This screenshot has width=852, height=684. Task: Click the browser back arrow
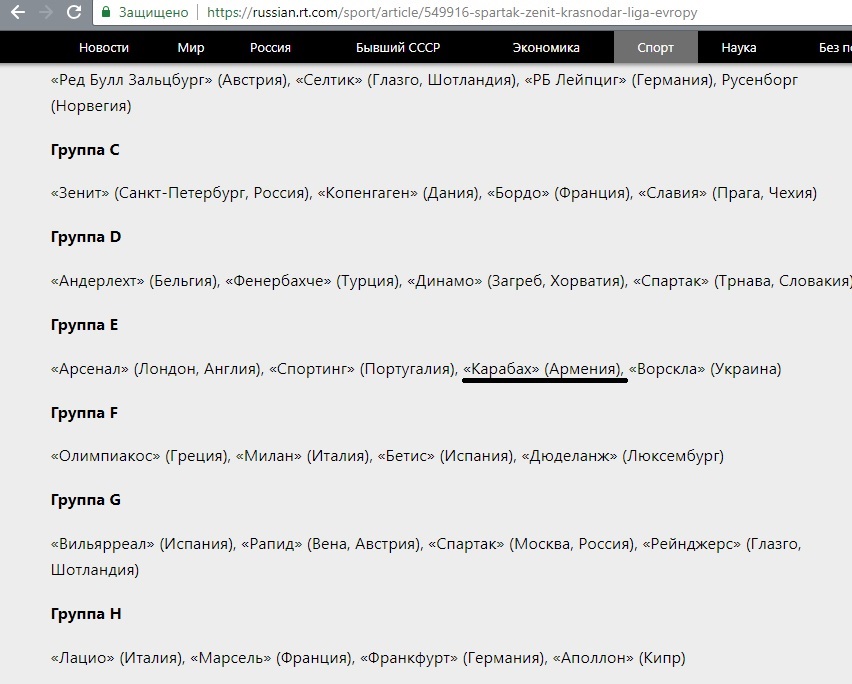coord(17,12)
